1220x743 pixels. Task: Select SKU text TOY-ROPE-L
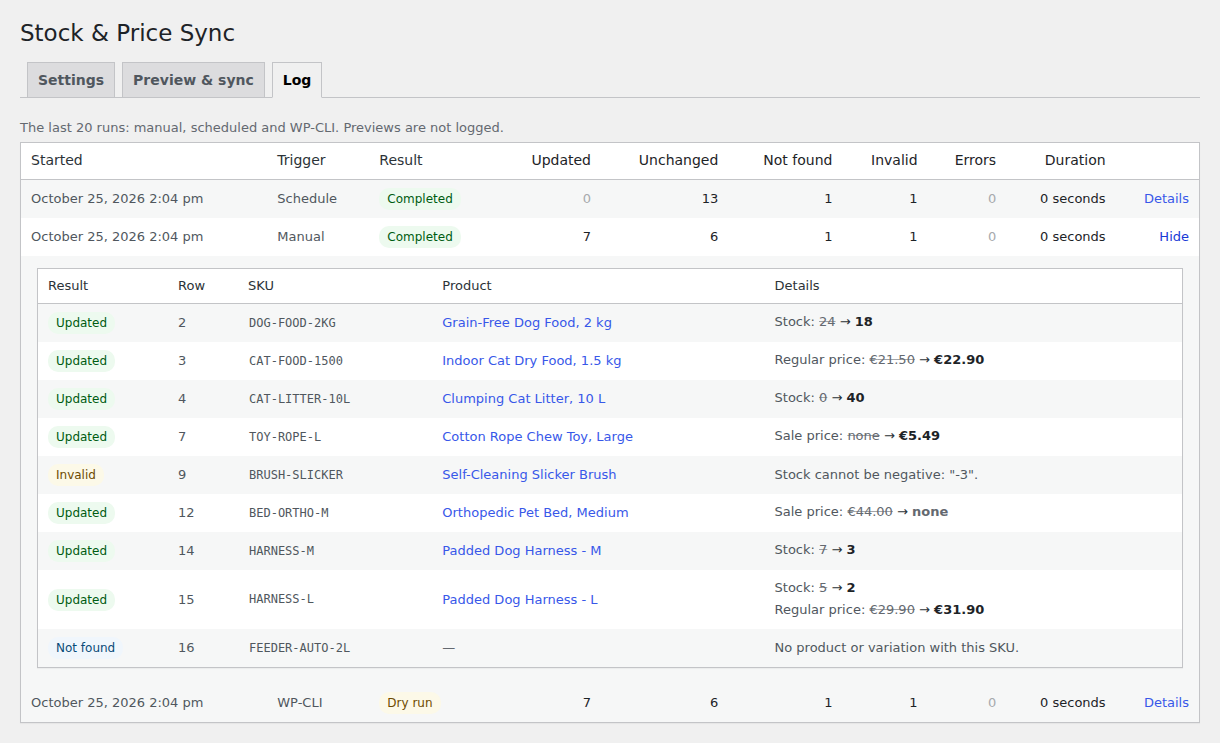click(285, 437)
